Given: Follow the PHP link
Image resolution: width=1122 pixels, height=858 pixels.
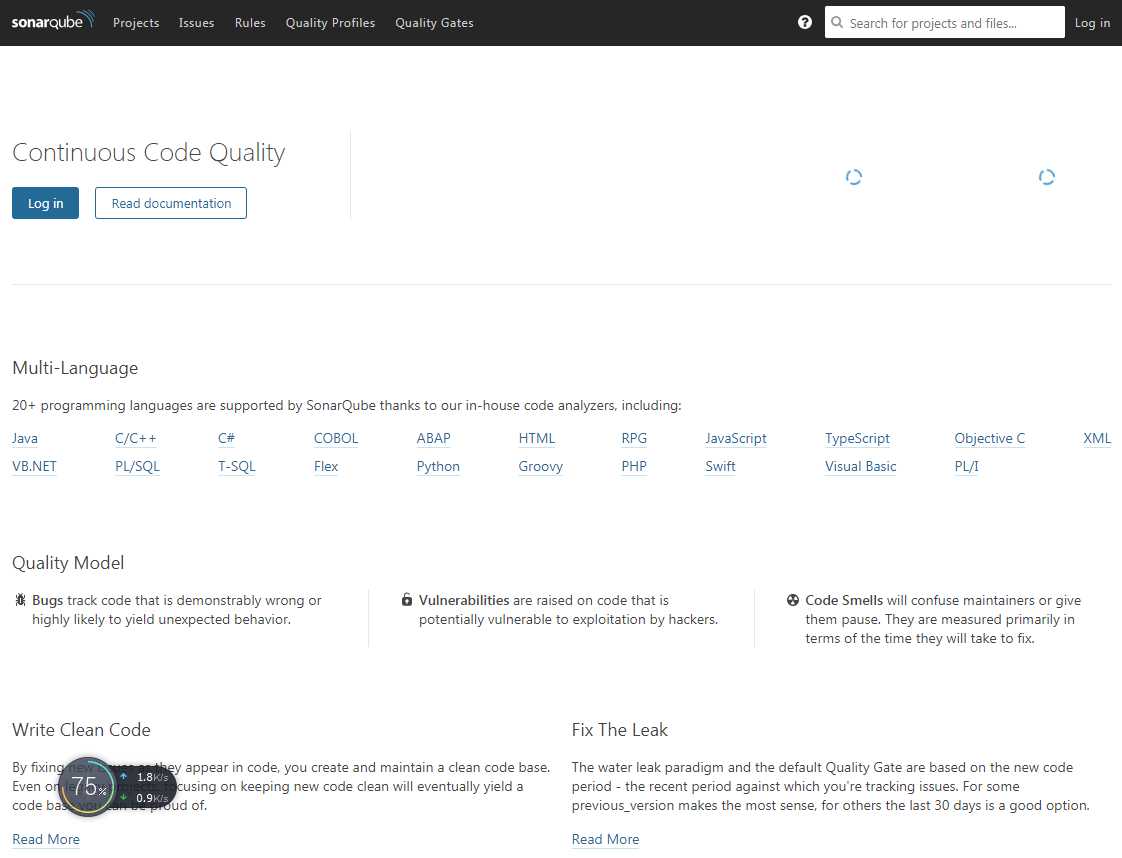Looking at the screenshot, I should click(634, 466).
